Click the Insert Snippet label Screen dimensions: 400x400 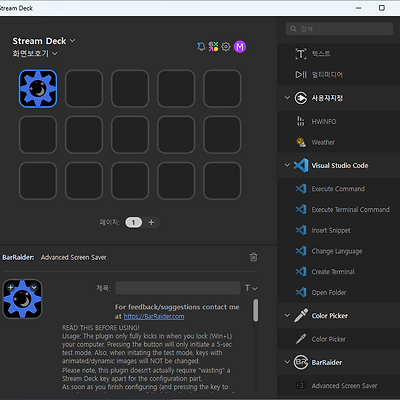pyautogui.click(x=331, y=230)
